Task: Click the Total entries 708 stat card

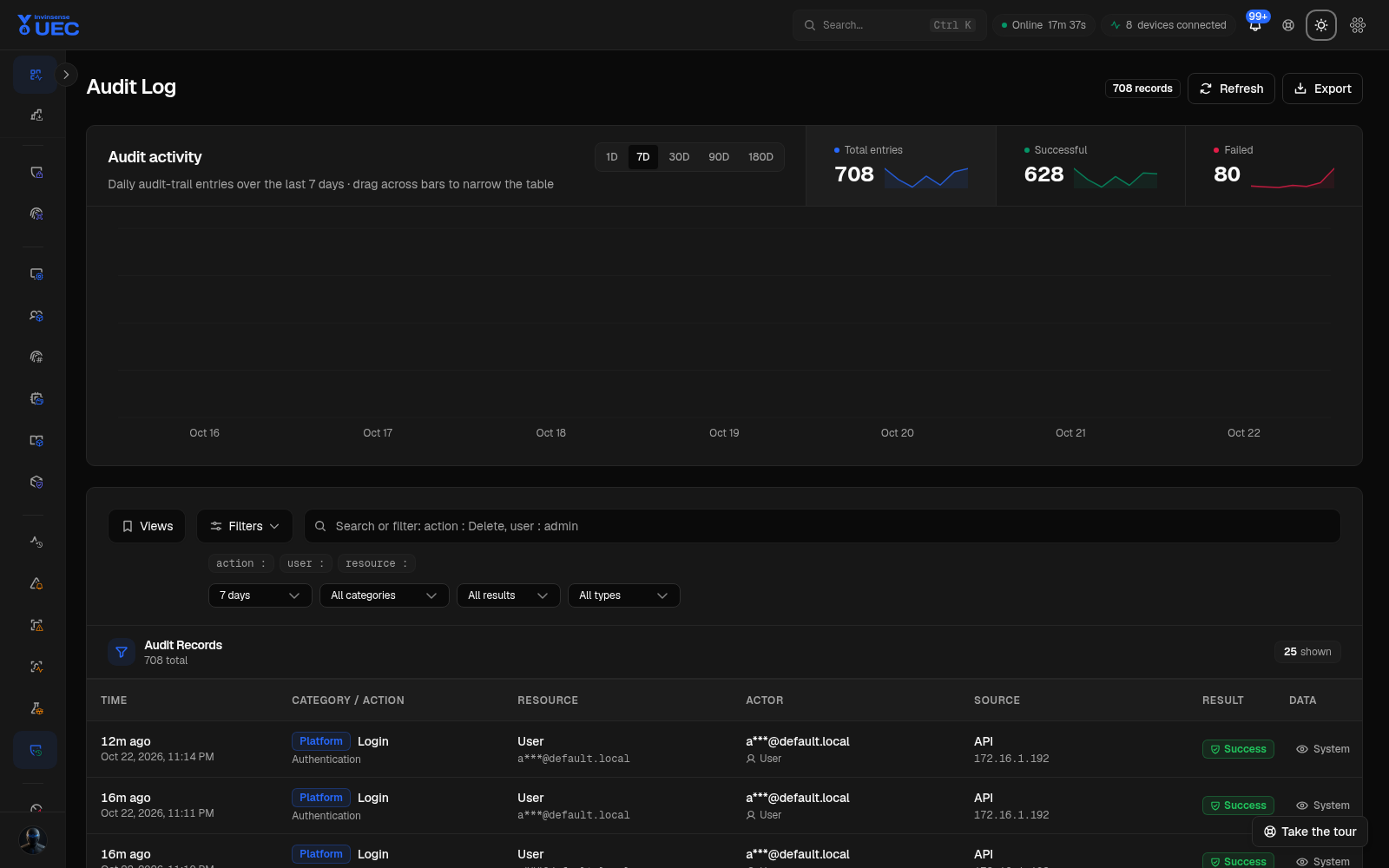Action: tap(900, 166)
